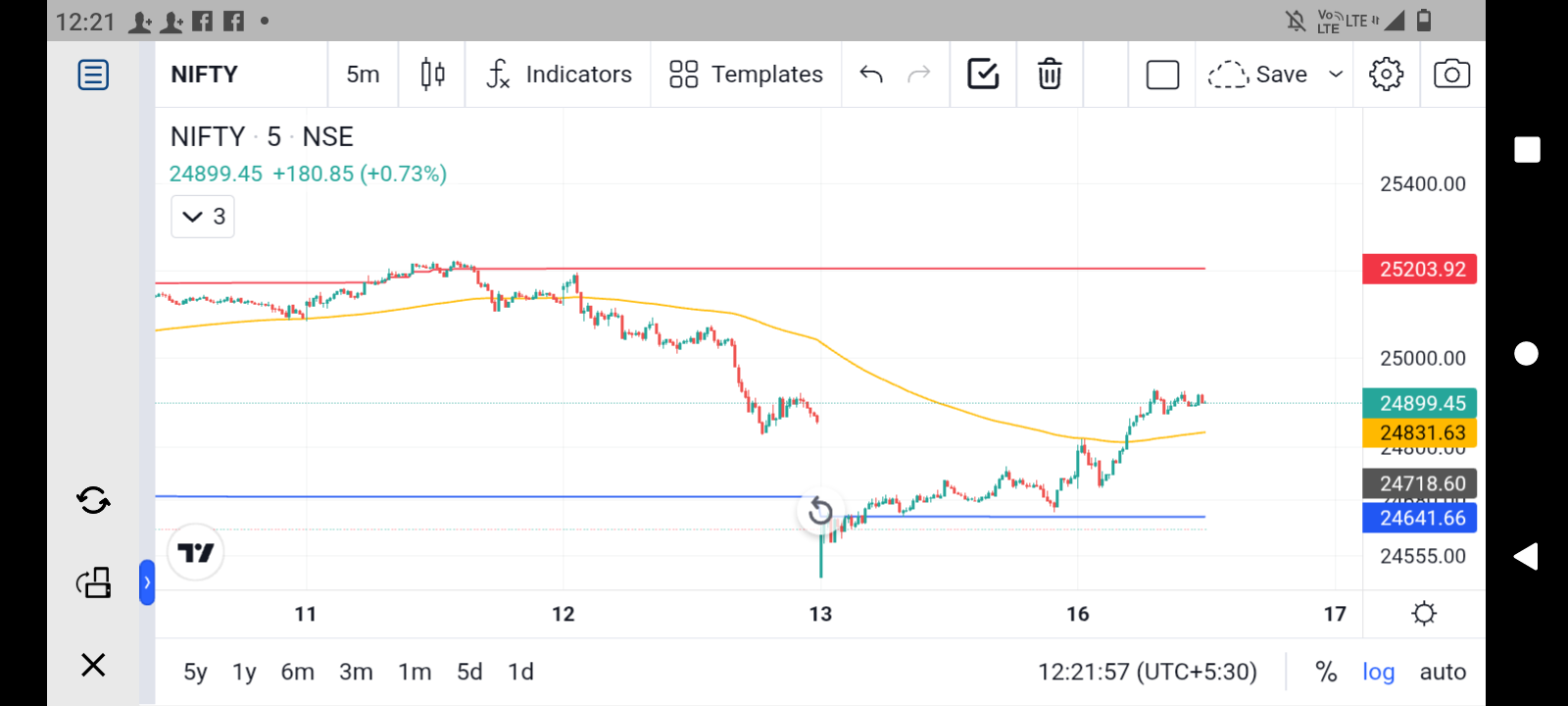Select the 5y date range

pyautogui.click(x=195, y=672)
